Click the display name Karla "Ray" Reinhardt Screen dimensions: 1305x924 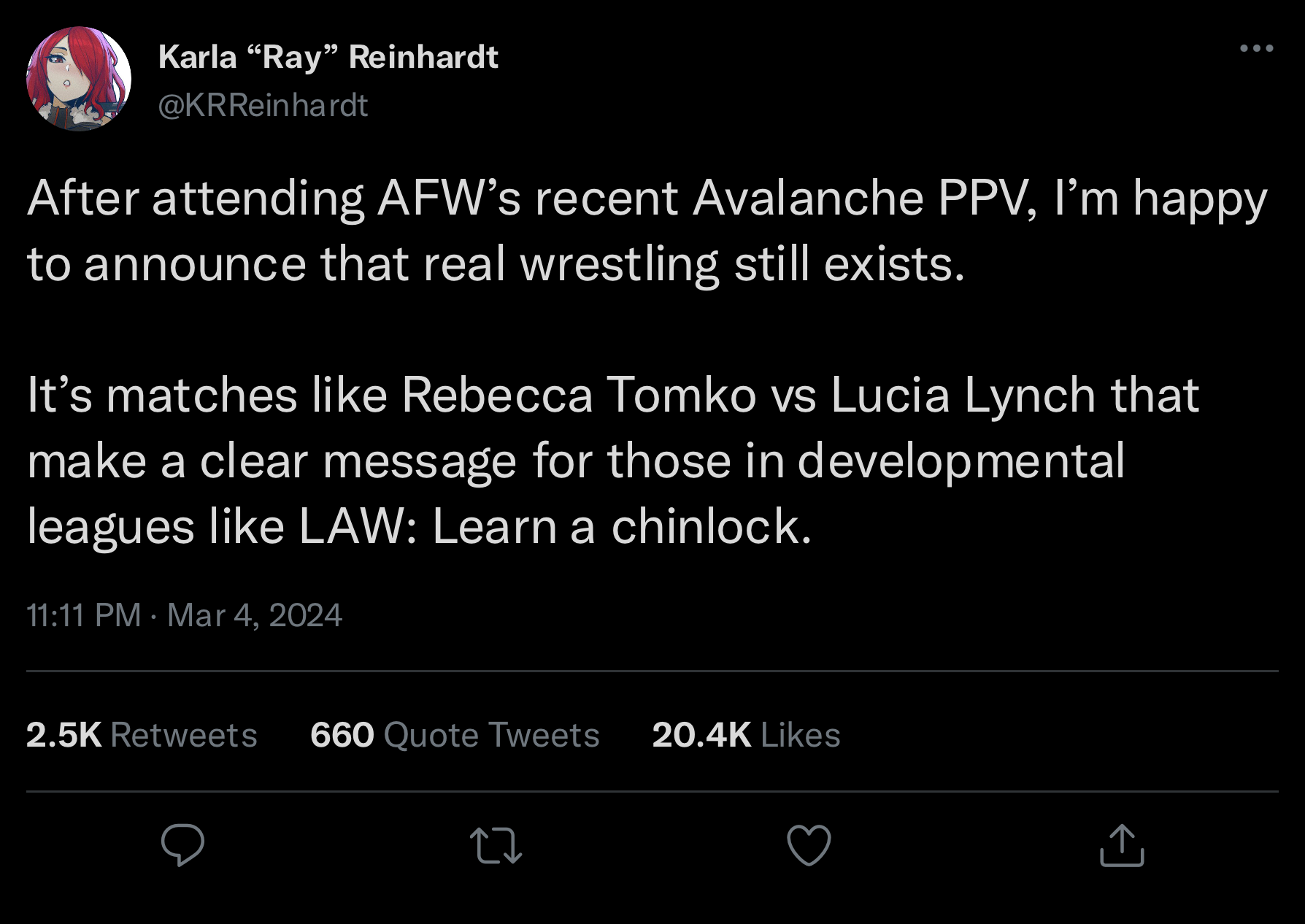click(x=328, y=57)
